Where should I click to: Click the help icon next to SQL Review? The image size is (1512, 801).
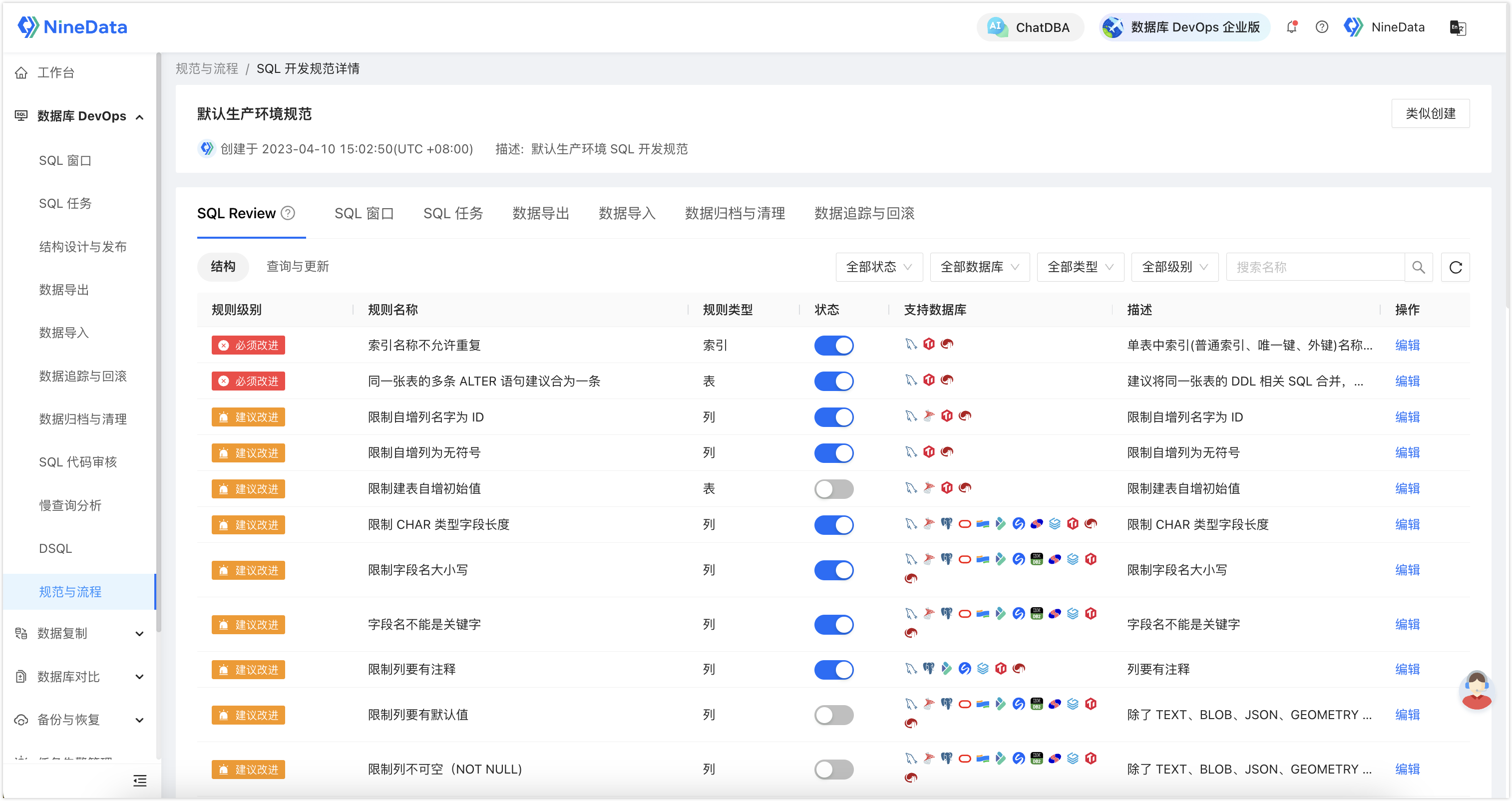(288, 213)
